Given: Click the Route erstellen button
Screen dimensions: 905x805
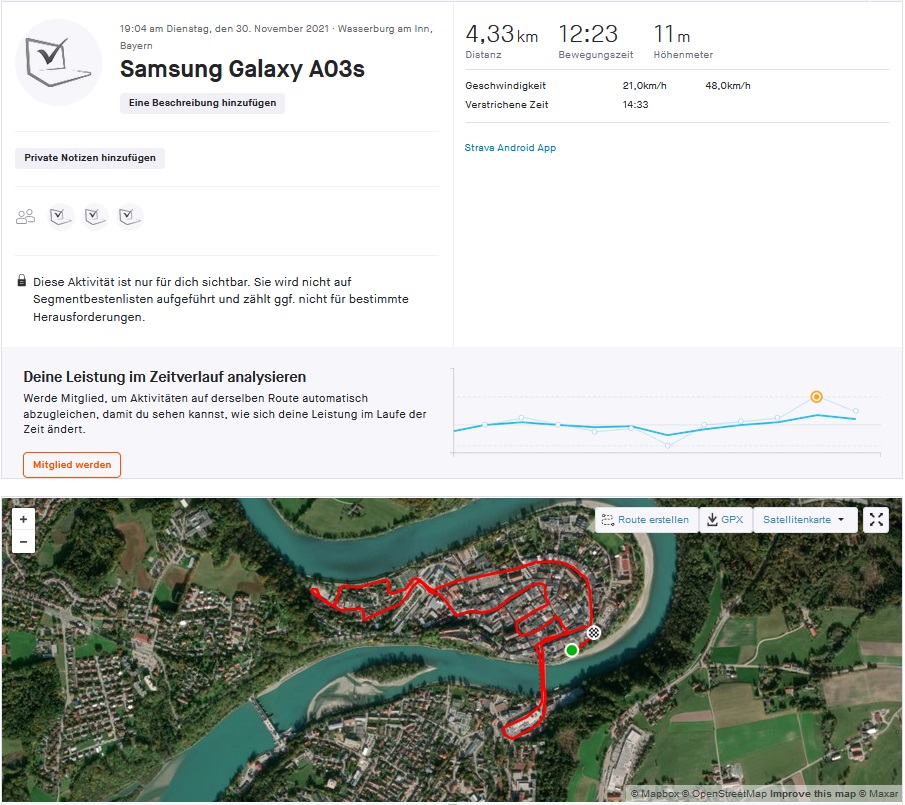Looking at the screenshot, I should point(646,520).
